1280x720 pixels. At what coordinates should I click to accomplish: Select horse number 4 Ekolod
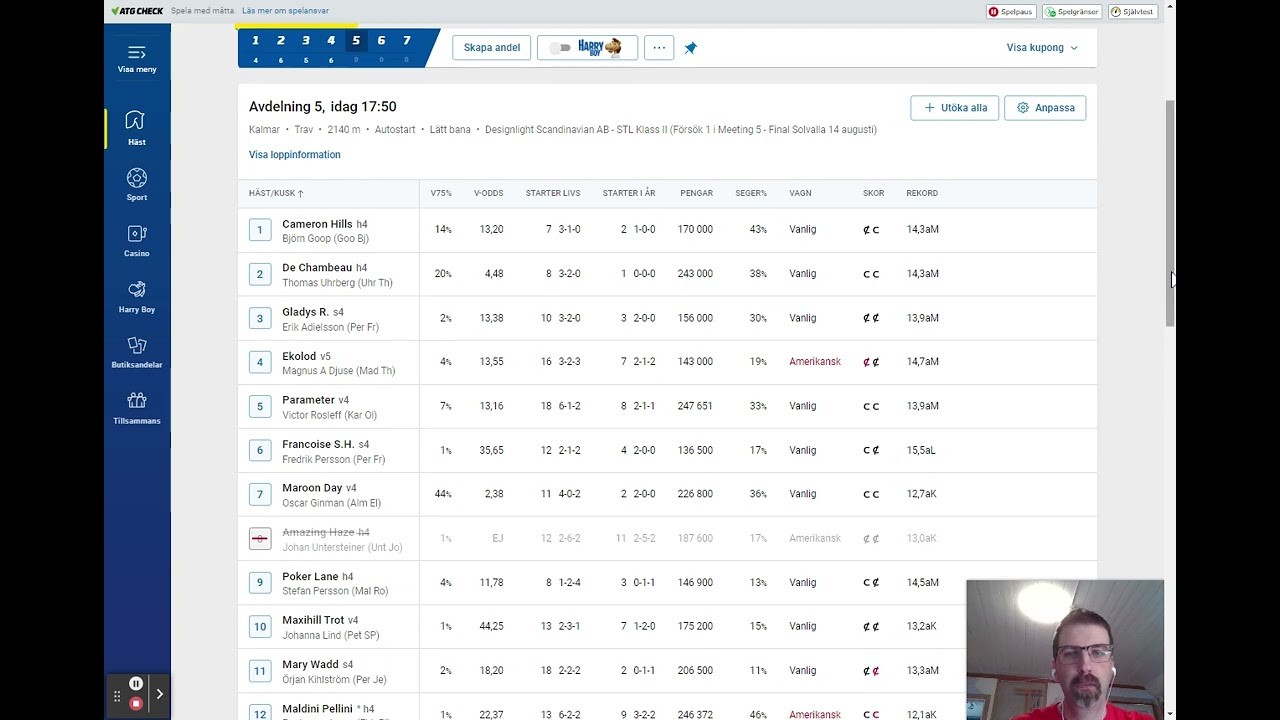click(260, 362)
